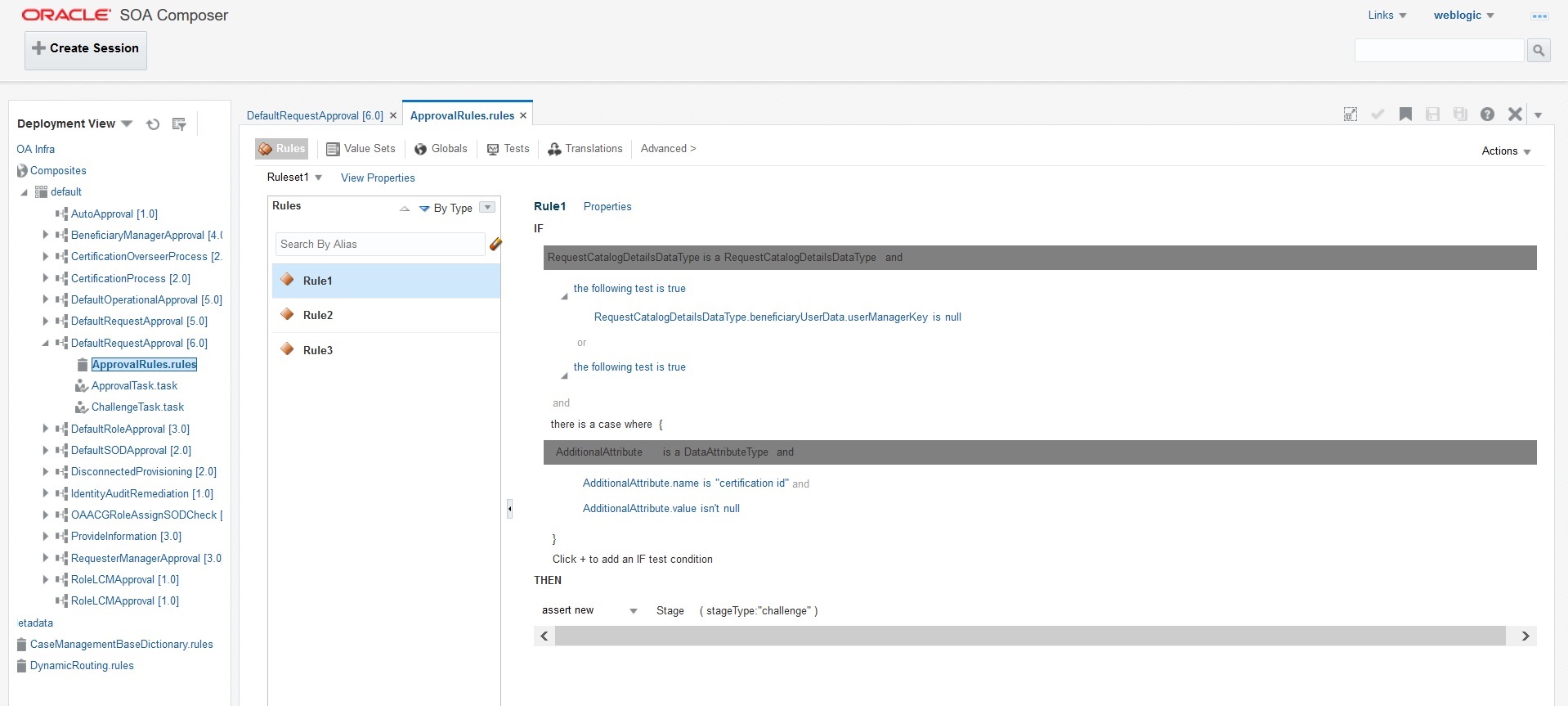Open CaseManagementBaseDictionary.rules

pos(122,645)
